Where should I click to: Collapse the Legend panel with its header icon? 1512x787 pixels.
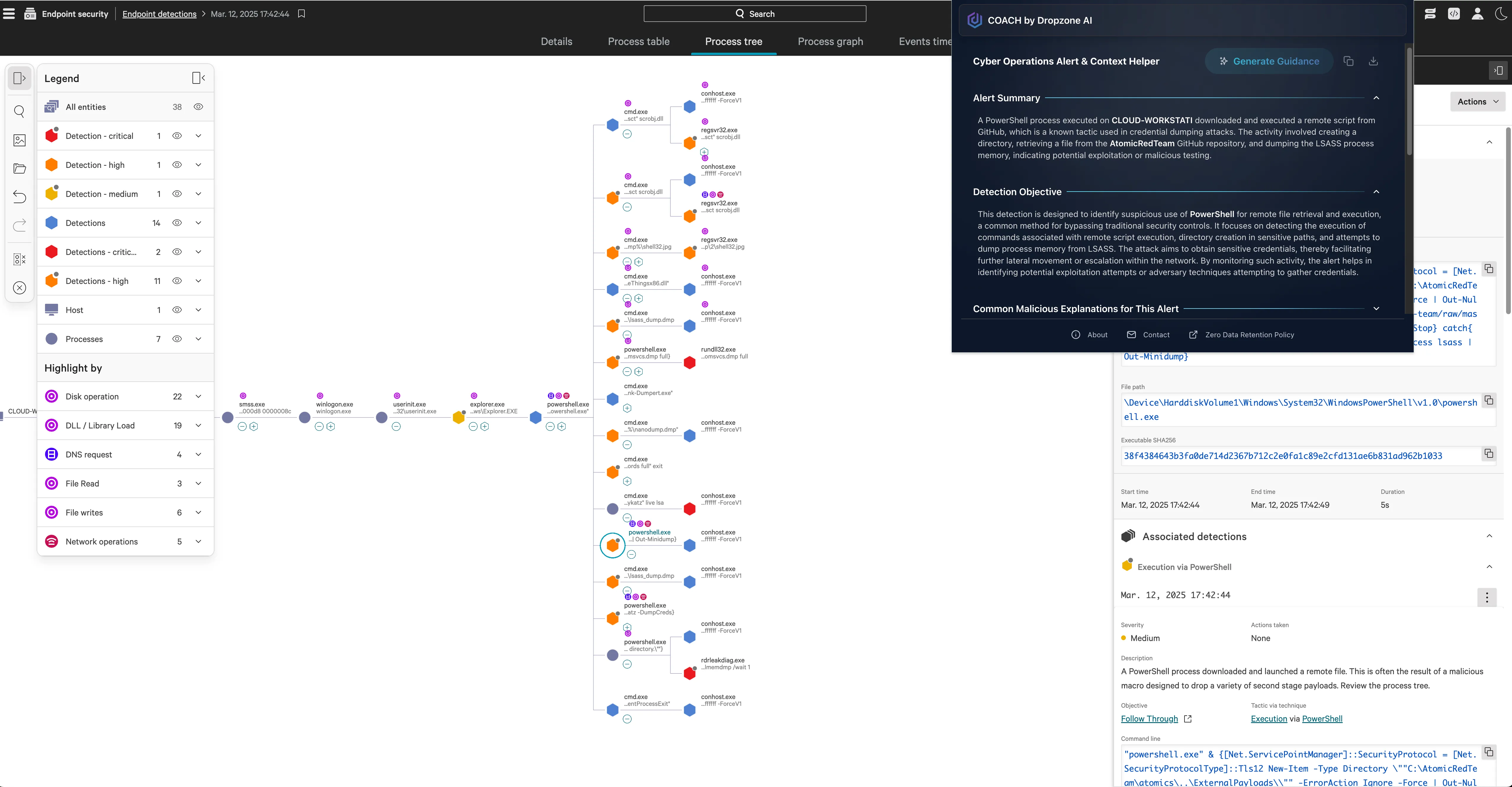(198, 78)
